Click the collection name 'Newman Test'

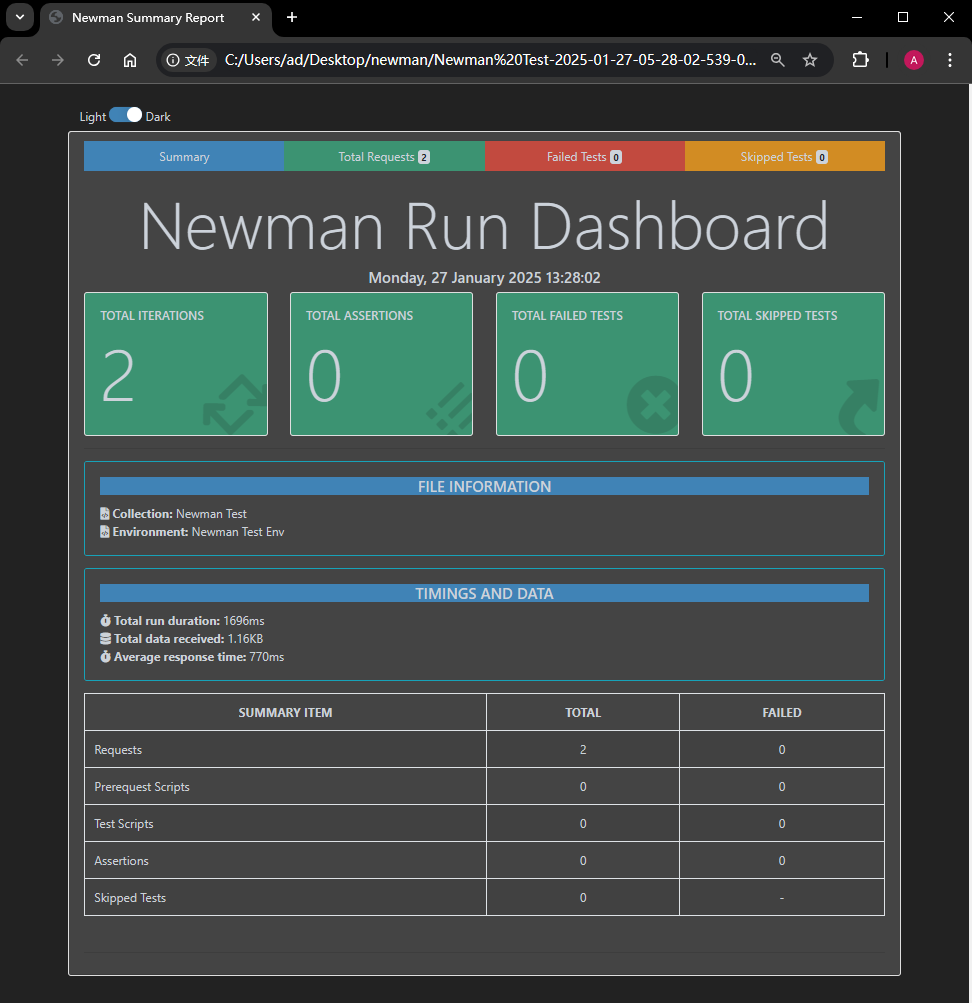point(211,514)
